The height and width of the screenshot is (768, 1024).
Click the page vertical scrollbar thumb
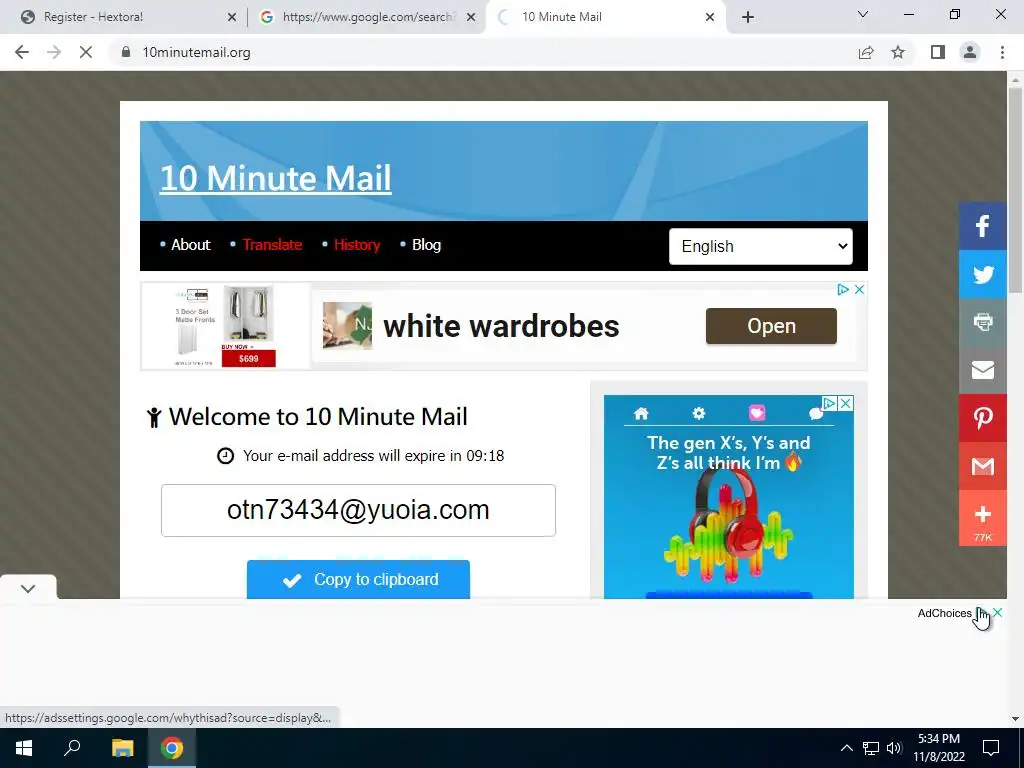(1015, 189)
